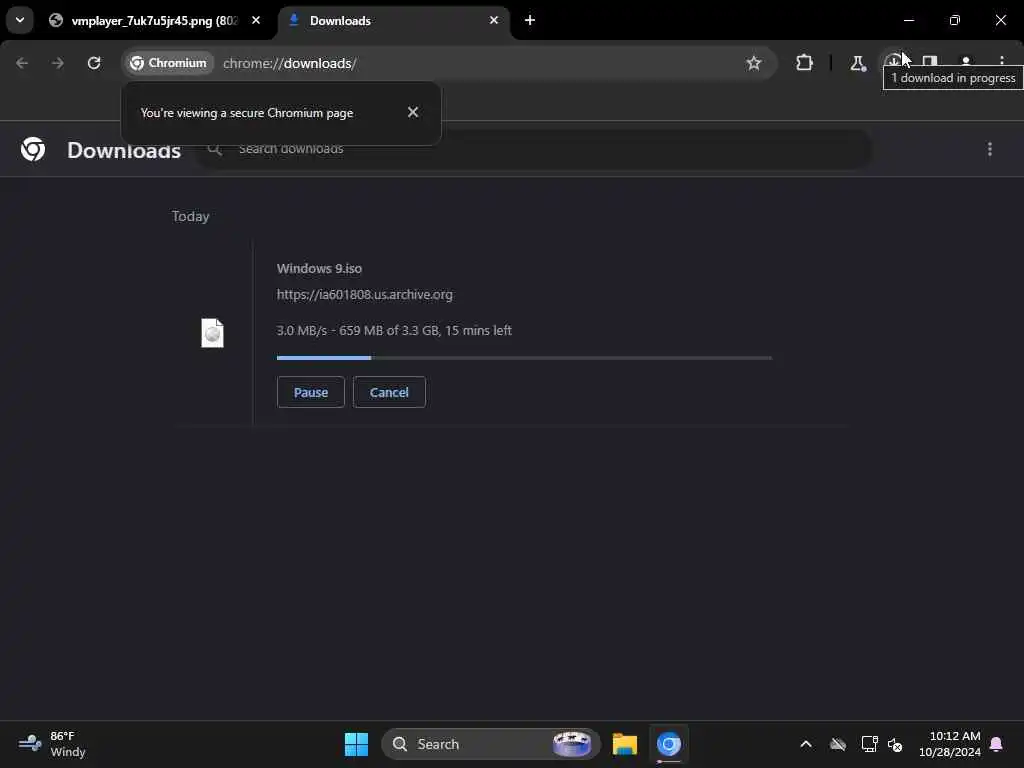The height and width of the screenshot is (768, 1024).
Task: Go forward with the forward arrow
Action: (58, 63)
